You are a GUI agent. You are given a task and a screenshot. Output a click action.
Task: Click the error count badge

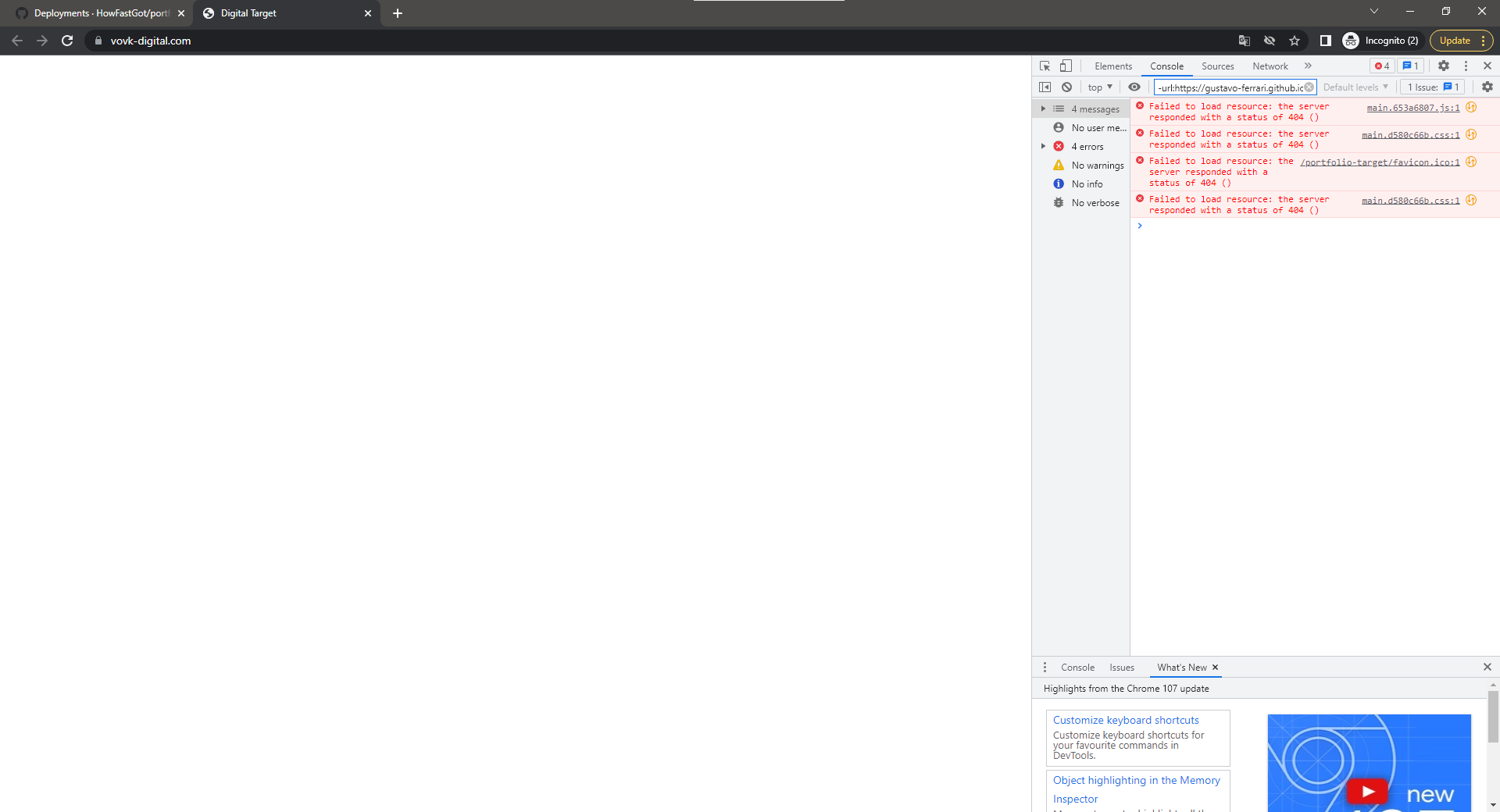pos(1380,66)
